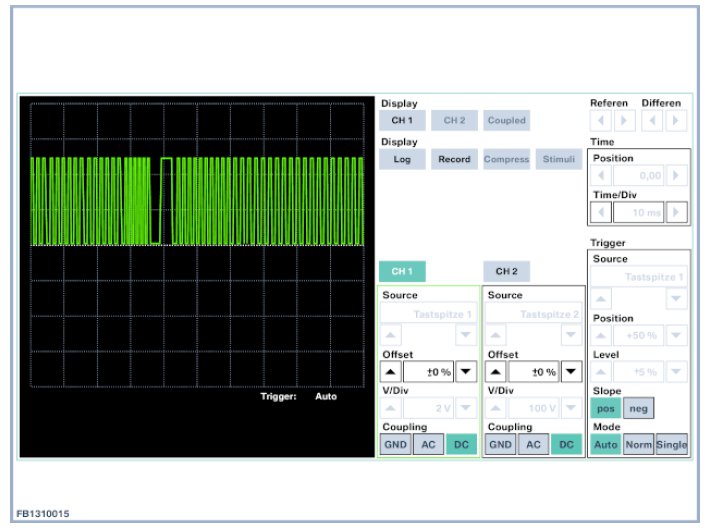Screen dimensions: 713x531
Task: Expand the Trigger Source down arrow
Action: pyautogui.click(x=677, y=299)
